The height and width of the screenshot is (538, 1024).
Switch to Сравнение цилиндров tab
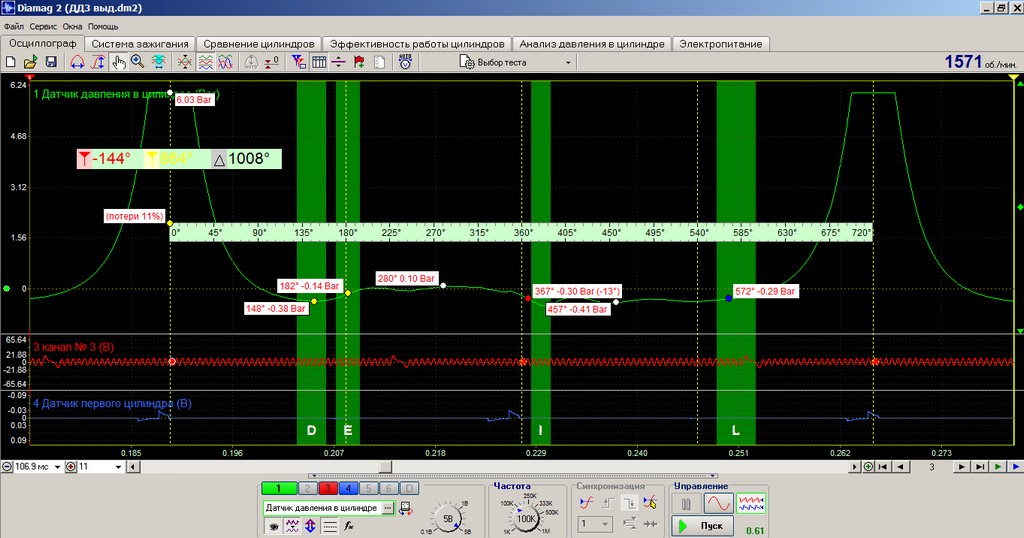tap(259, 44)
